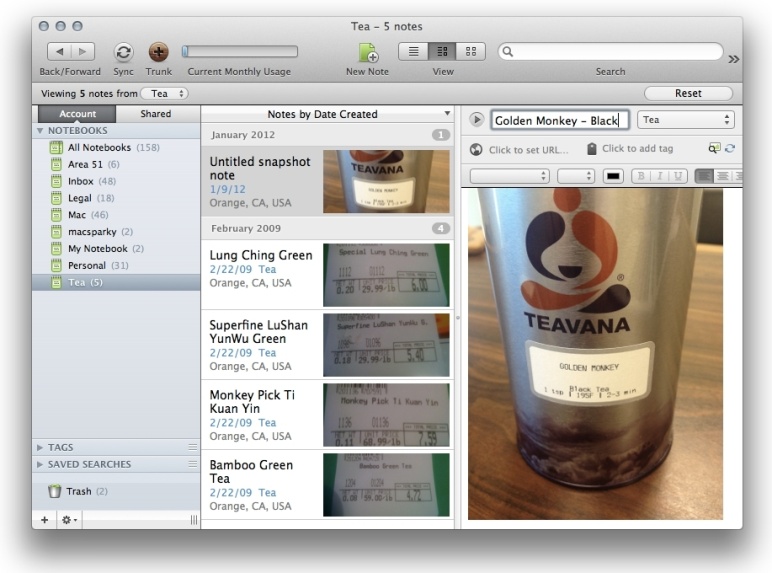
Task: Click the Monkey Pick receipt thumbnail
Action: 386,414
